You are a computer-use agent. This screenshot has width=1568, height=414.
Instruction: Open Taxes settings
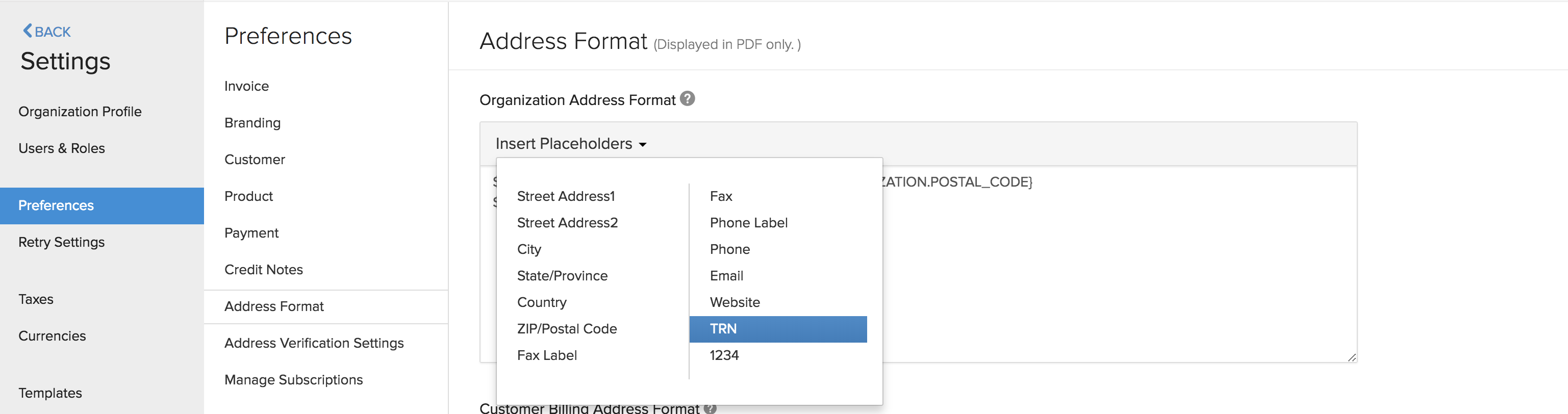[x=36, y=300]
